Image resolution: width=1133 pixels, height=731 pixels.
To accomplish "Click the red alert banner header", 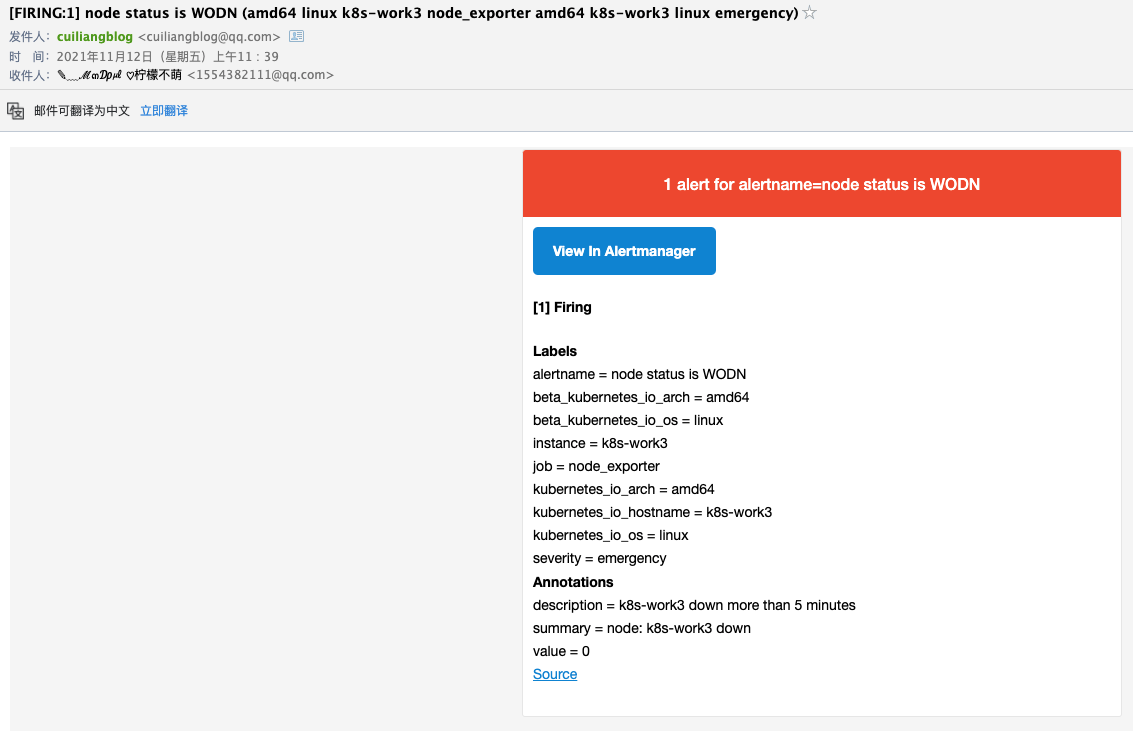I will pyautogui.click(x=822, y=183).
